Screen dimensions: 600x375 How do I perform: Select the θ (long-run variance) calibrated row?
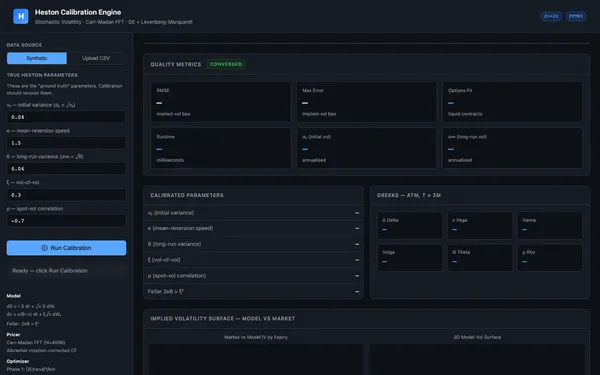pyautogui.click(x=253, y=244)
